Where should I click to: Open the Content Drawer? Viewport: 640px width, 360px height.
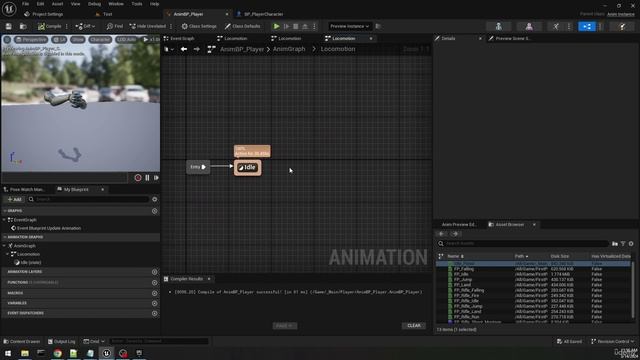22,341
